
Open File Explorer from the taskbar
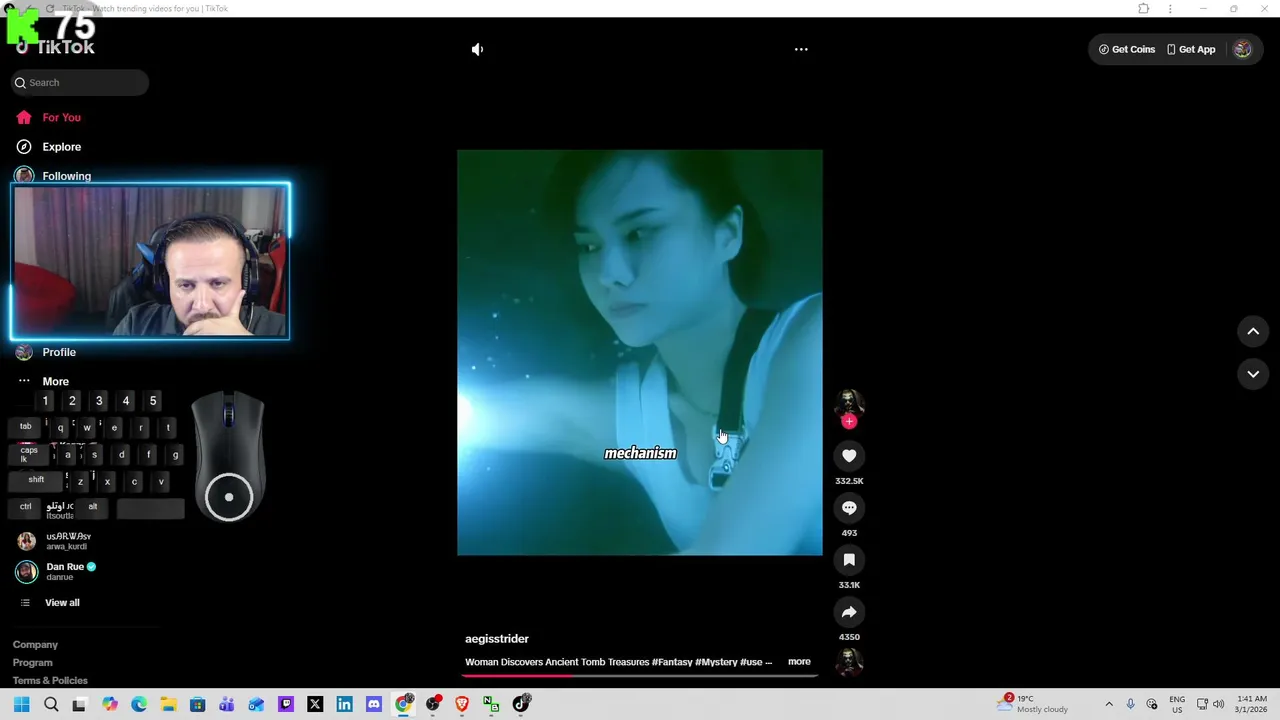(x=168, y=705)
